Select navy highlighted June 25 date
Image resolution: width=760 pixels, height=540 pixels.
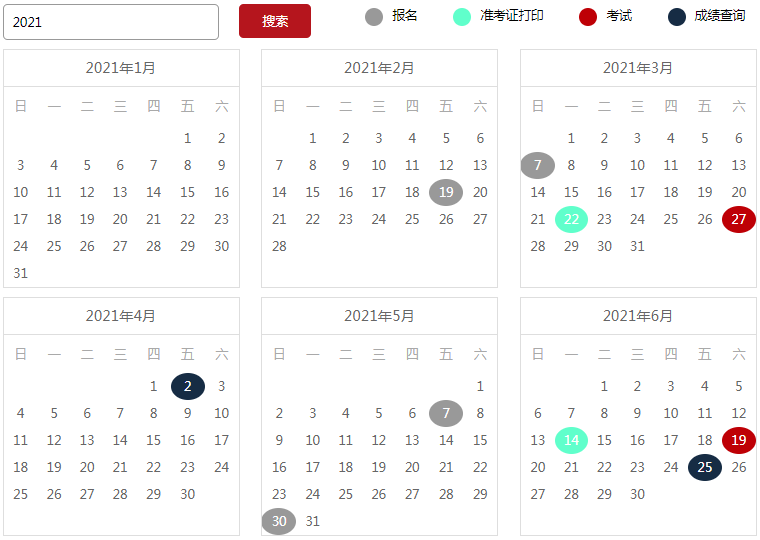coord(705,467)
